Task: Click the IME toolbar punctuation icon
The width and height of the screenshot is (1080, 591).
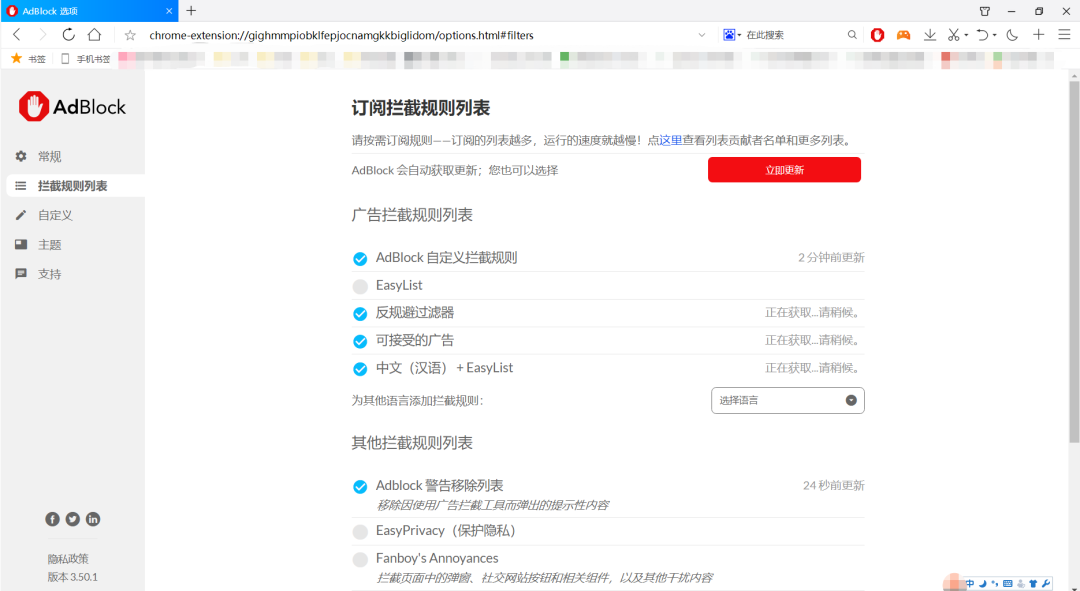Action: (995, 583)
